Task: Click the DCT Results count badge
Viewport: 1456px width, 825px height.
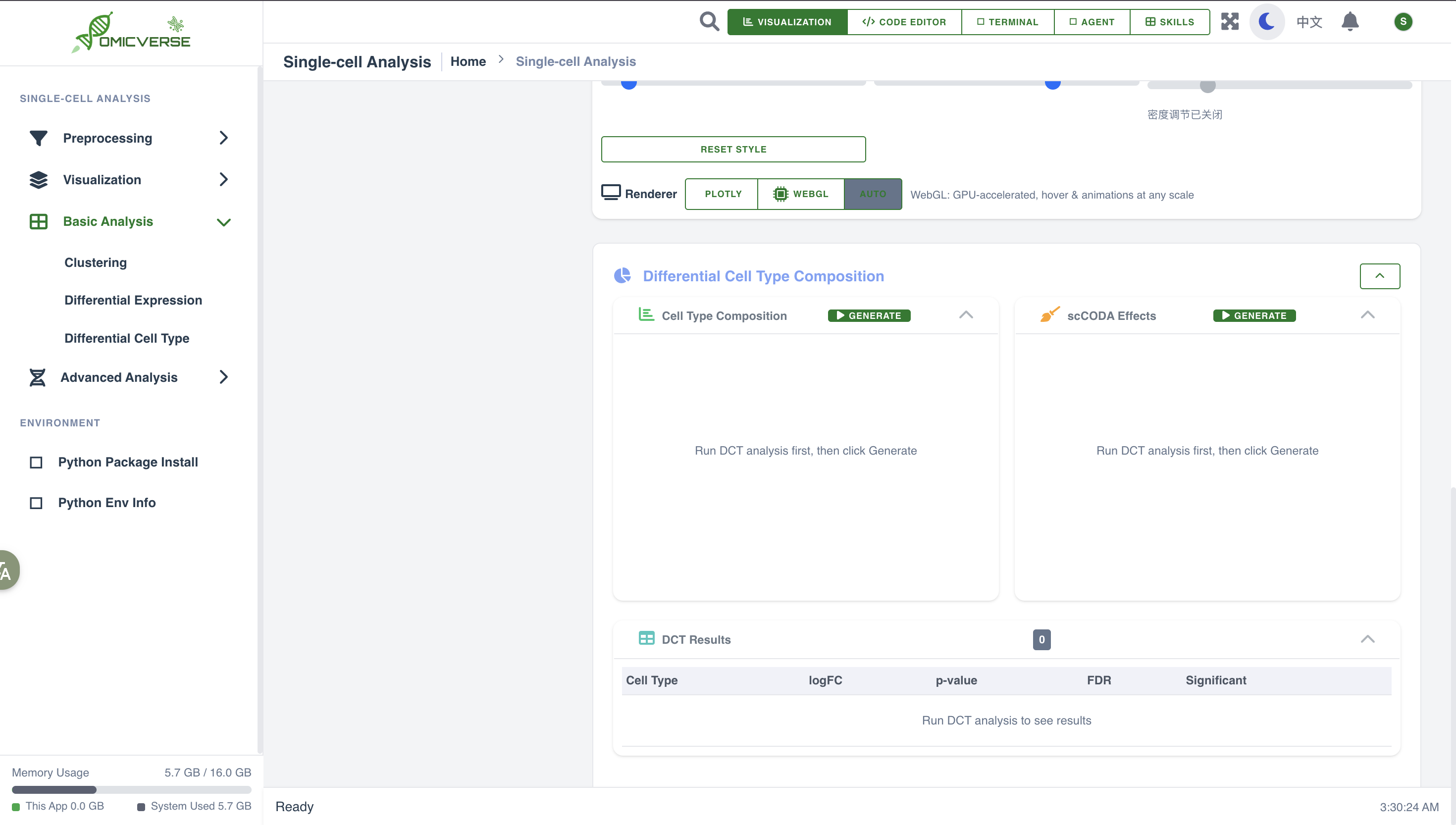Action: pos(1041,639)
